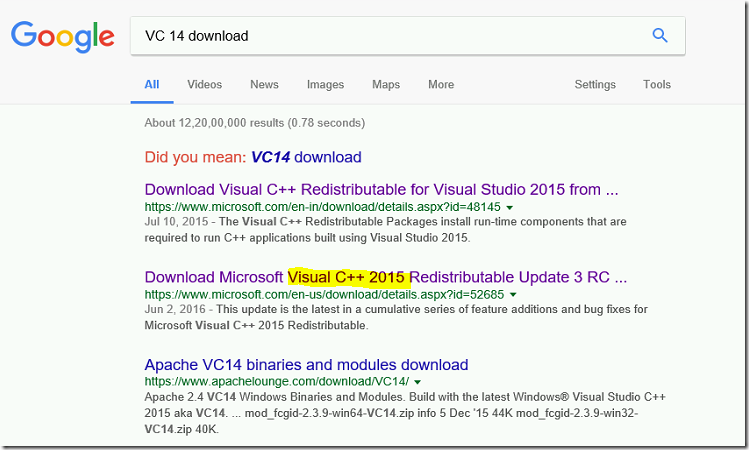Viewport: 749px width, 450px height.
Task: Open the More menu
Action: tap(441, 85)
